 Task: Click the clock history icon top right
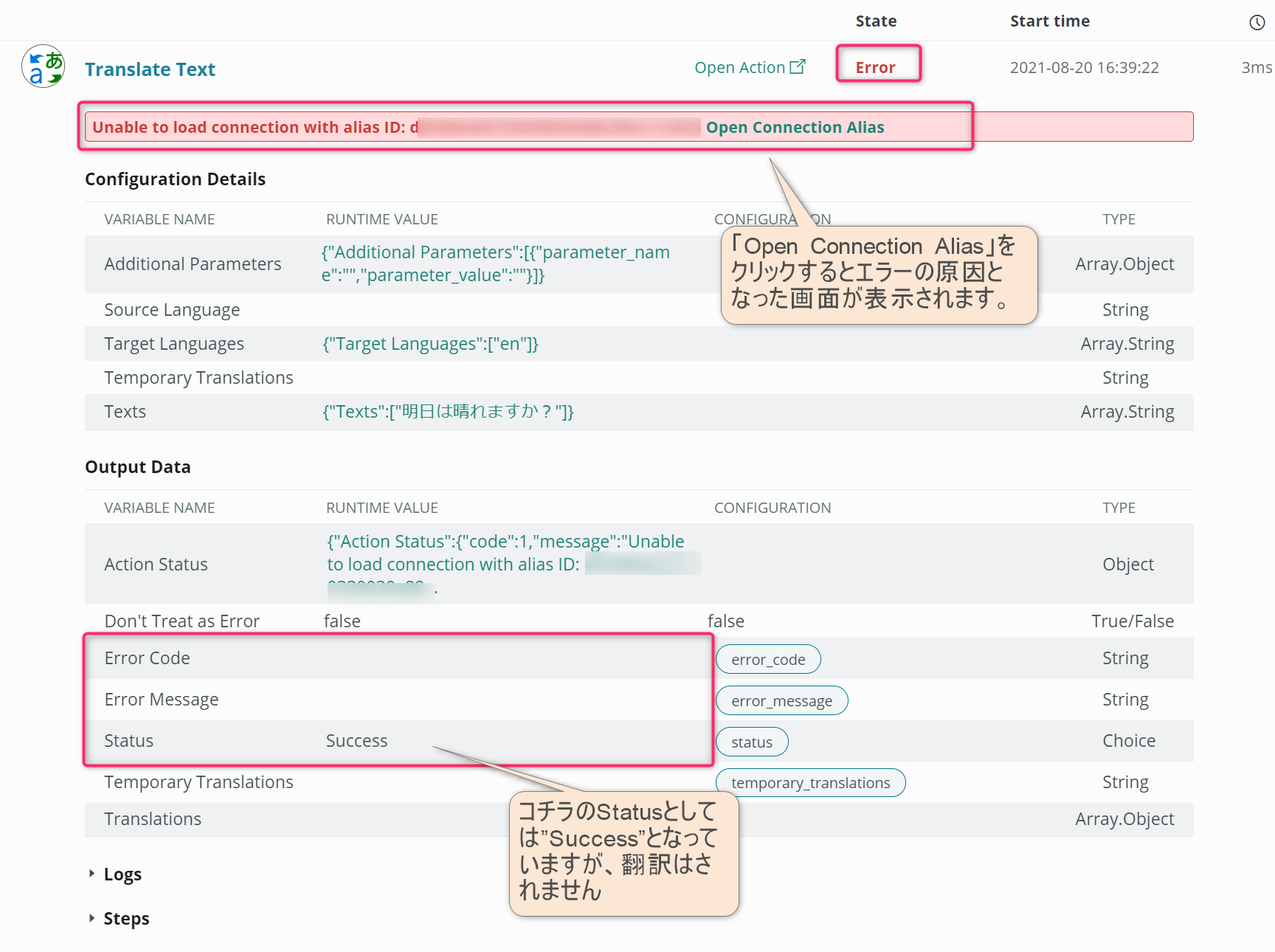[x=1257, y=22]
